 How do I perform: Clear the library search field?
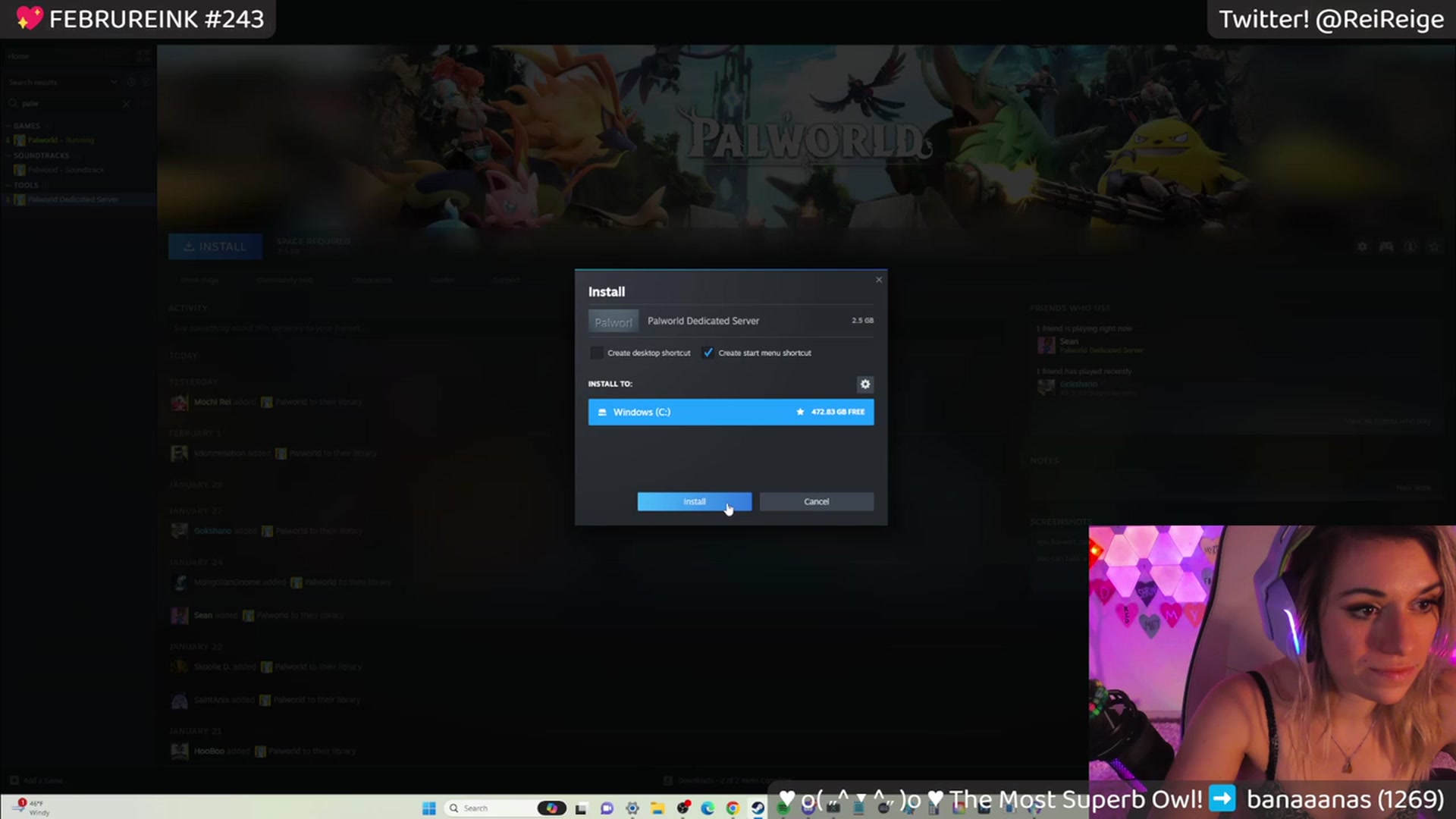(126, 103)
